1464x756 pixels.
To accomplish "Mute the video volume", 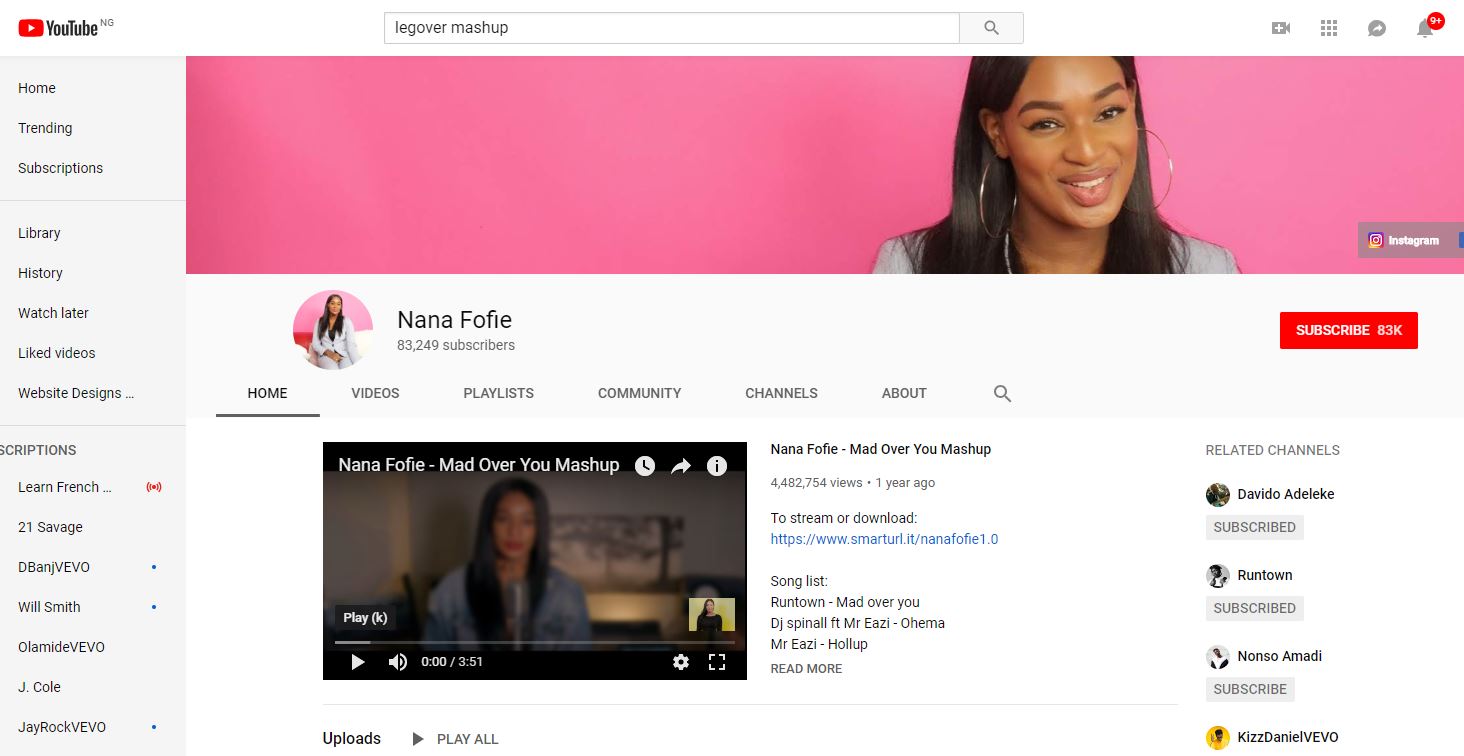I will tap(398, 661).
